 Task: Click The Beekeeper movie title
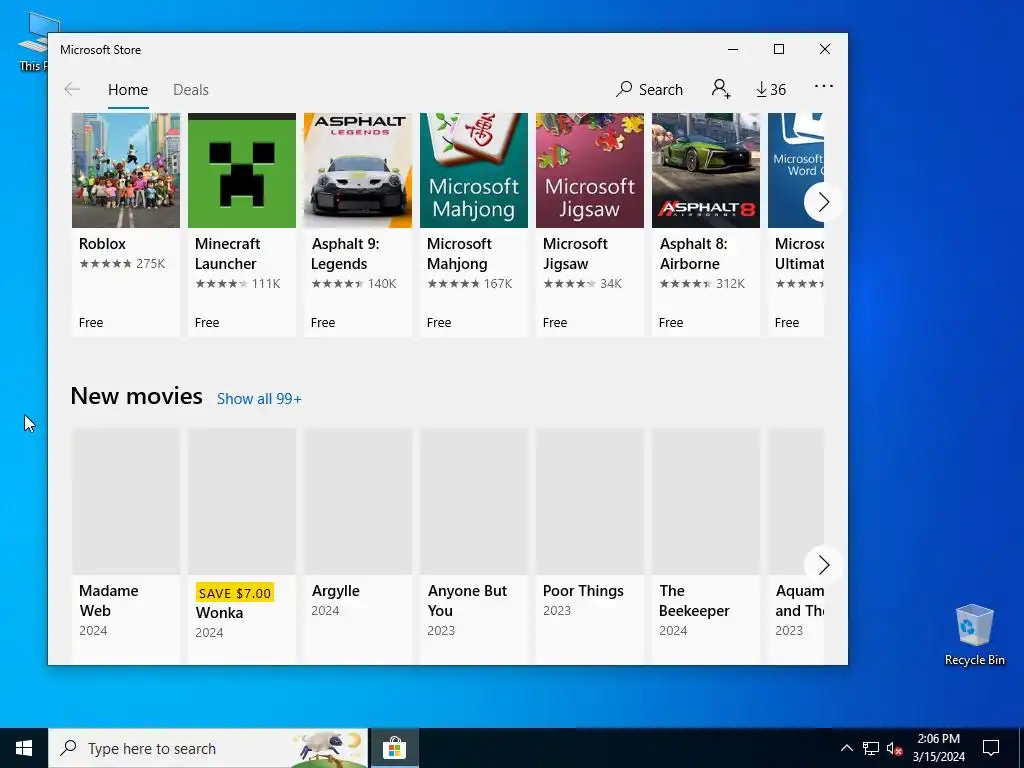[694, 600]
